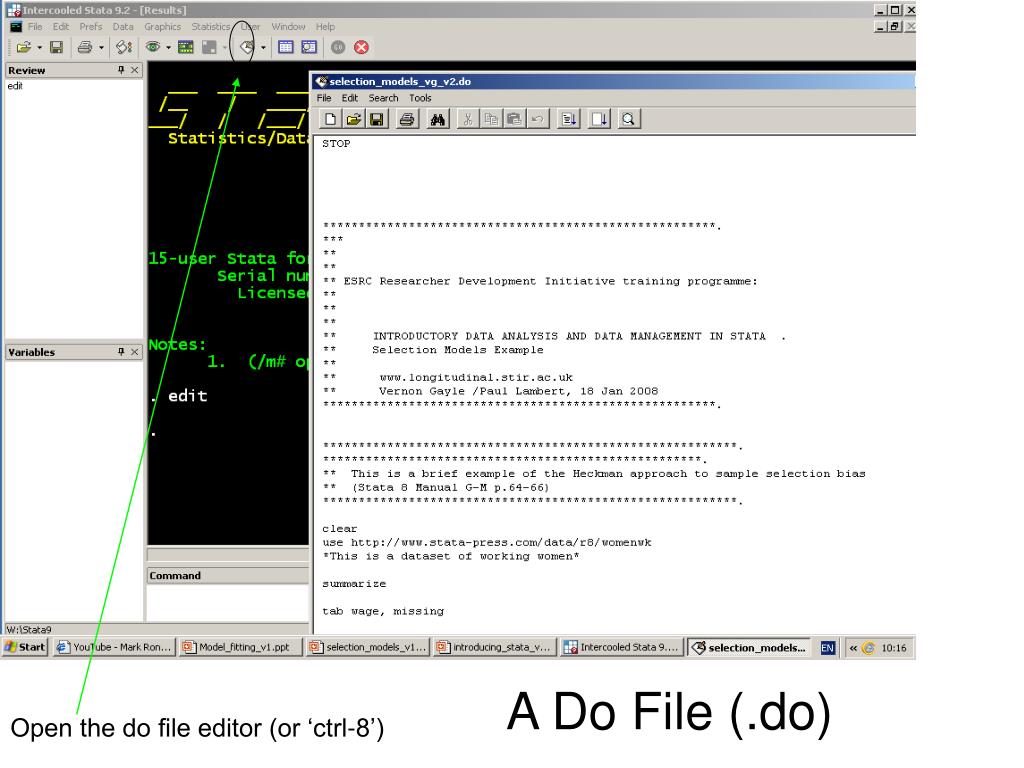
Task: Click the 'summarize' line in do-file
Action: click(354, 584)
